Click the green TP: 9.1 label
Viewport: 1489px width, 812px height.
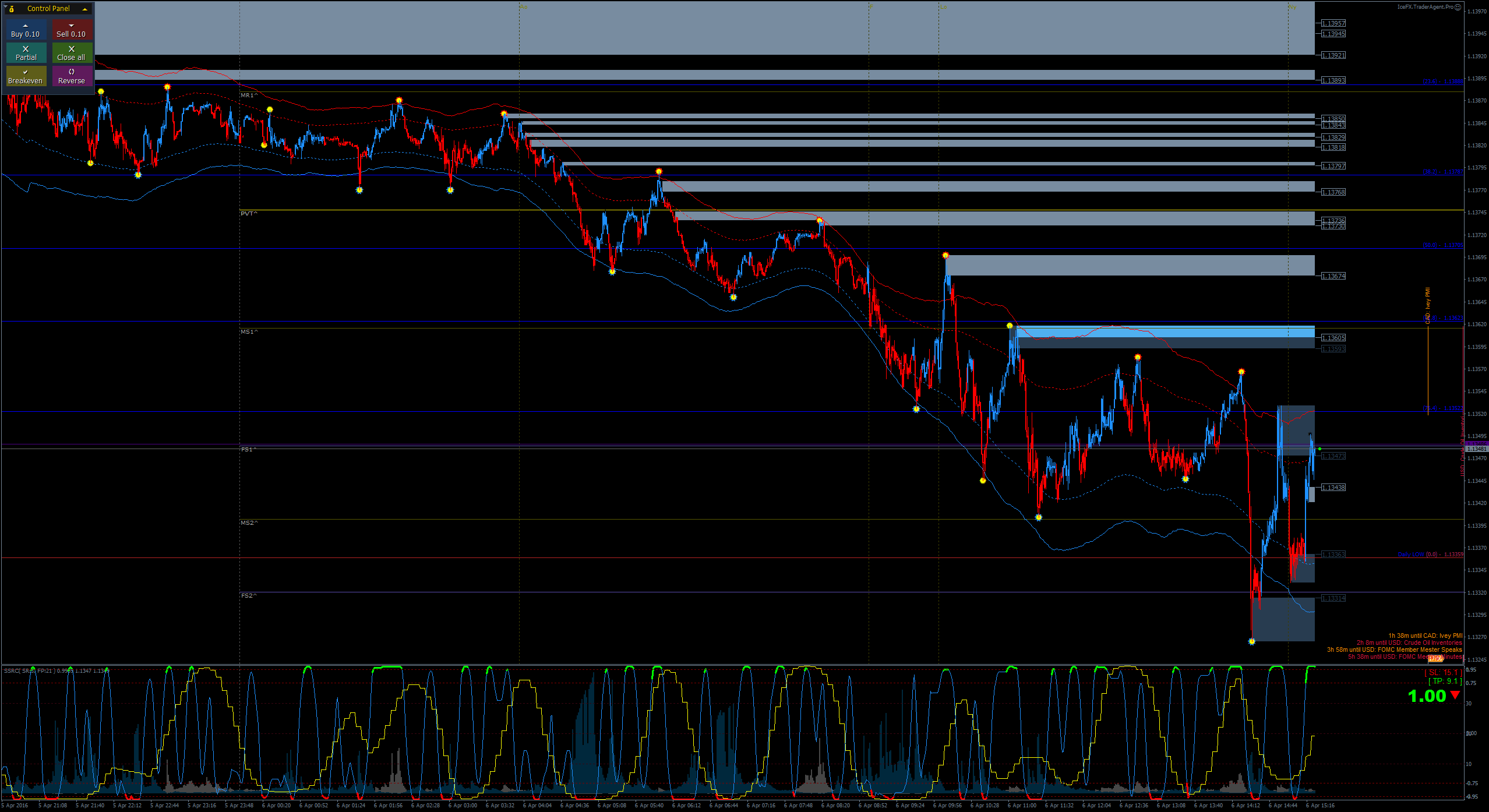coord(1444,681)
